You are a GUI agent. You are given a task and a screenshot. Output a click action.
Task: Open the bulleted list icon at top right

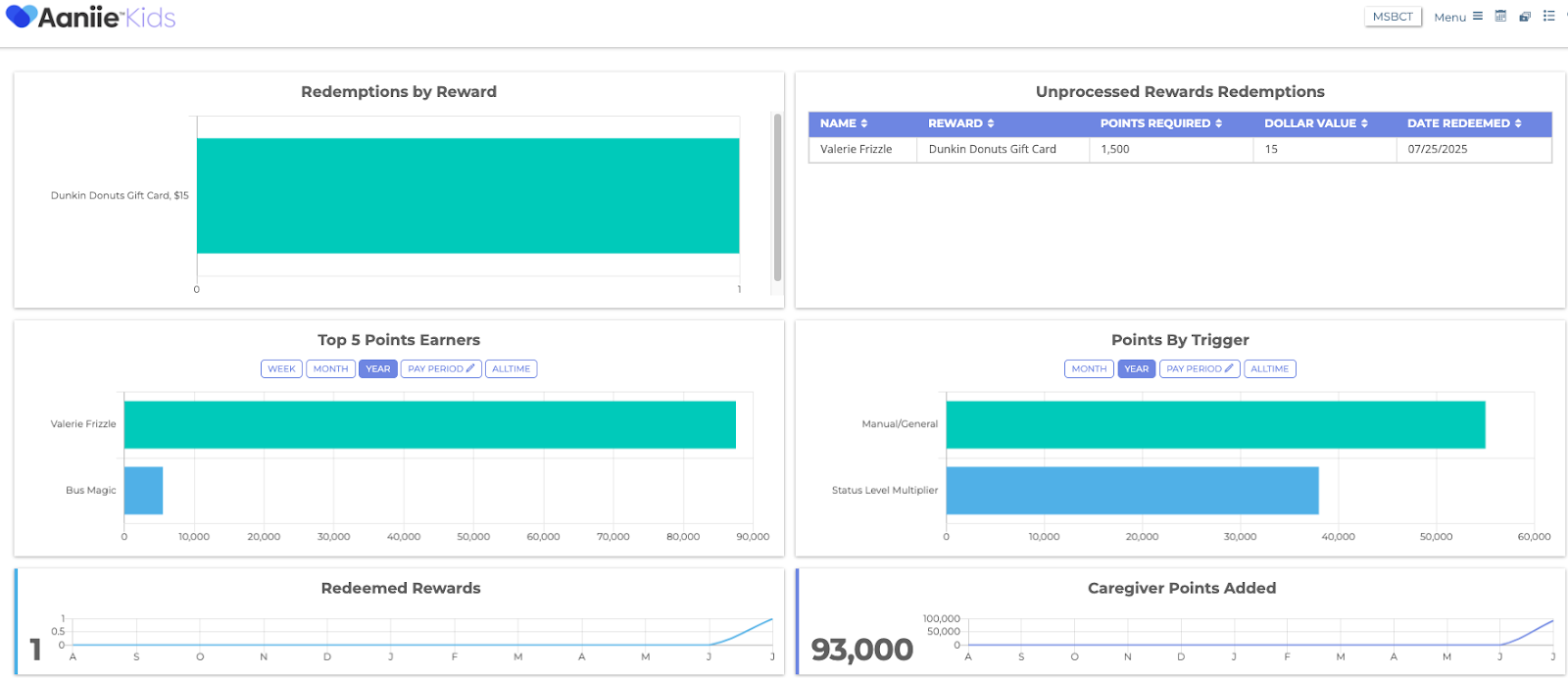point(1549,17)
